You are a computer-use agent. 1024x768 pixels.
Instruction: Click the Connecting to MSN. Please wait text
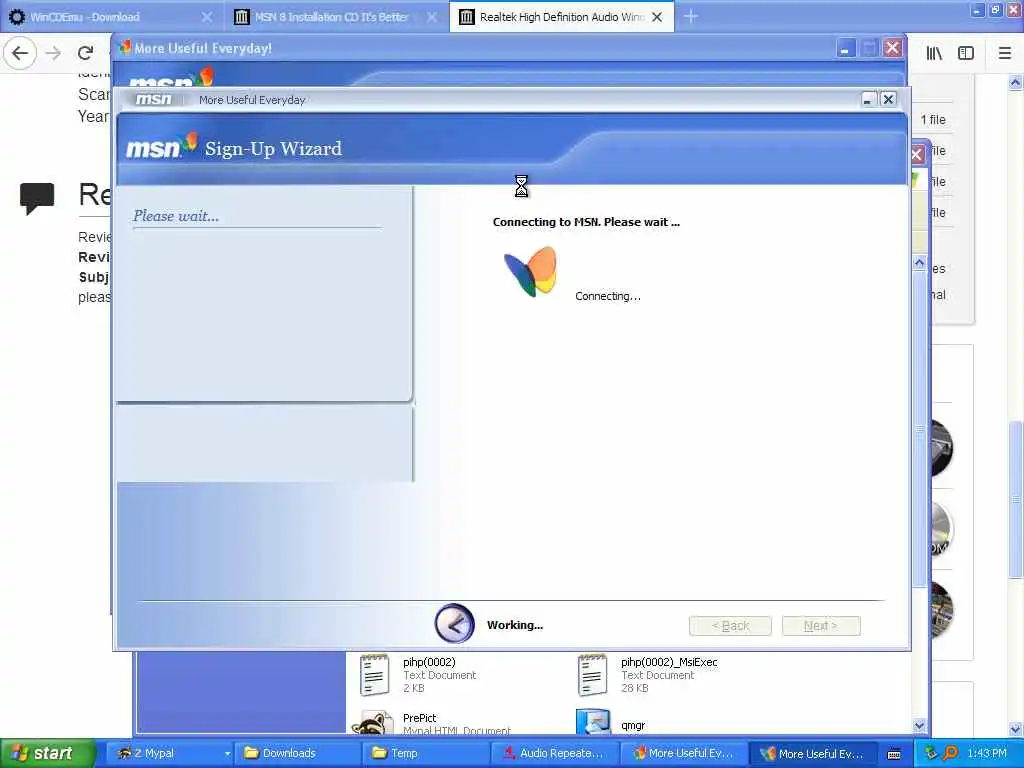(586, 222)
